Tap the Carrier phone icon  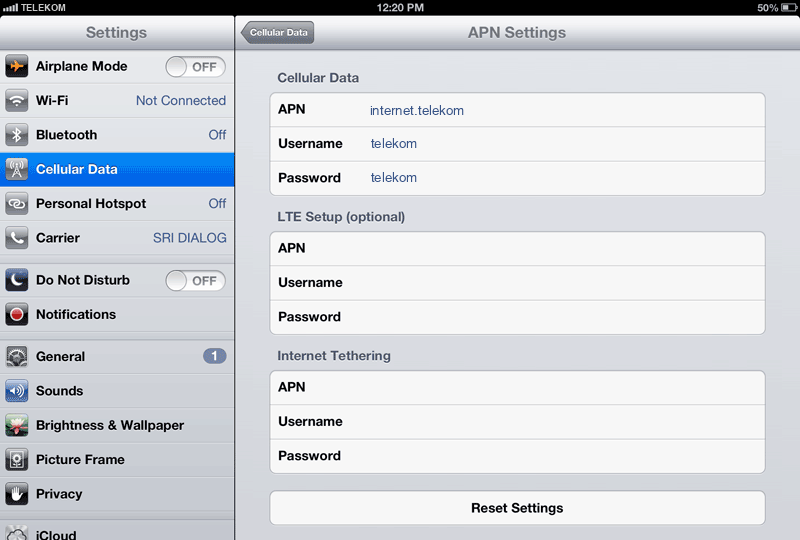[16, 238]
